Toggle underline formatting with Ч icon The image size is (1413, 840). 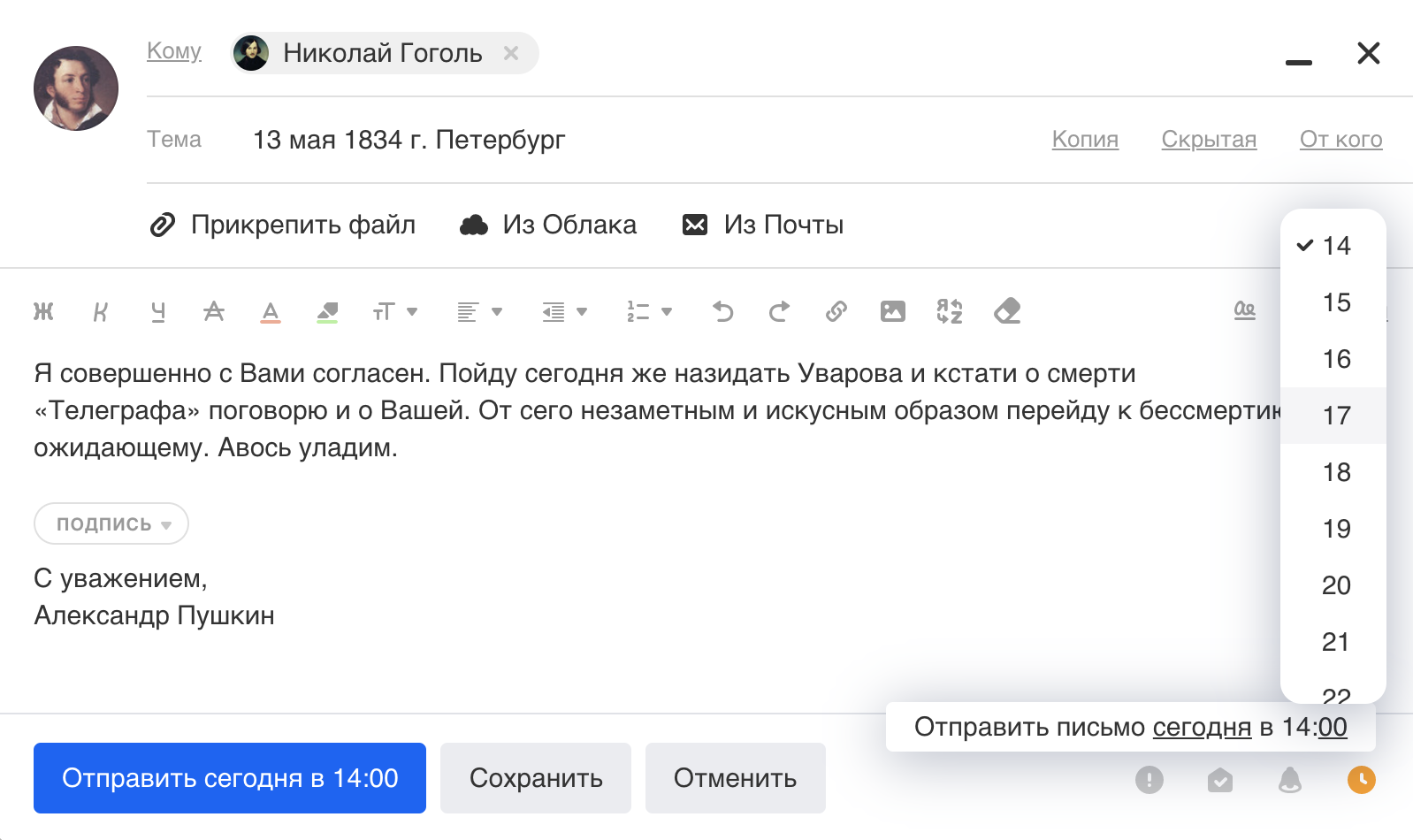coord(157,311)
